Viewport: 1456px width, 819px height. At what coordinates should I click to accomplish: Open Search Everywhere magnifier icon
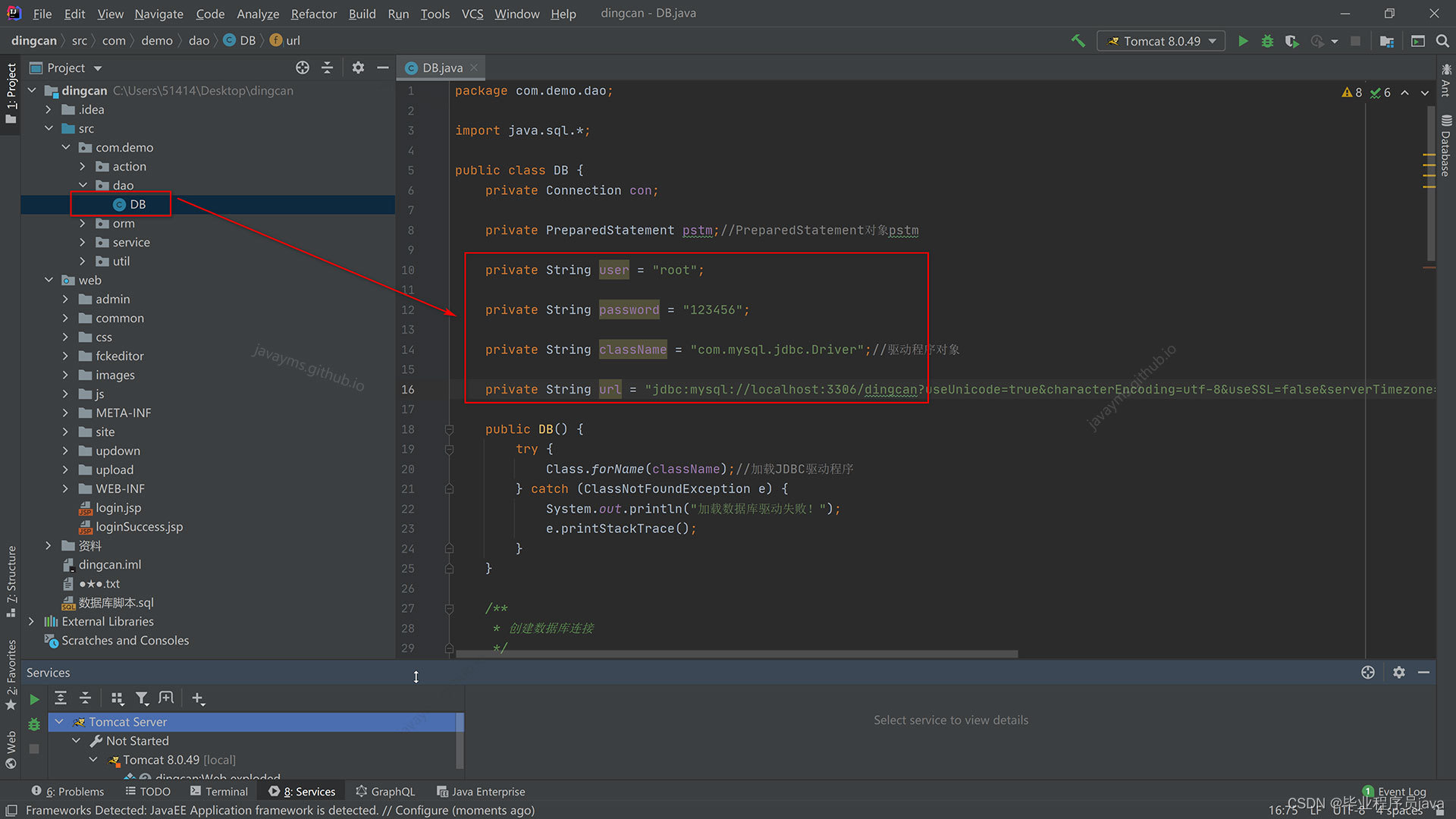[x=1442, y=41]
